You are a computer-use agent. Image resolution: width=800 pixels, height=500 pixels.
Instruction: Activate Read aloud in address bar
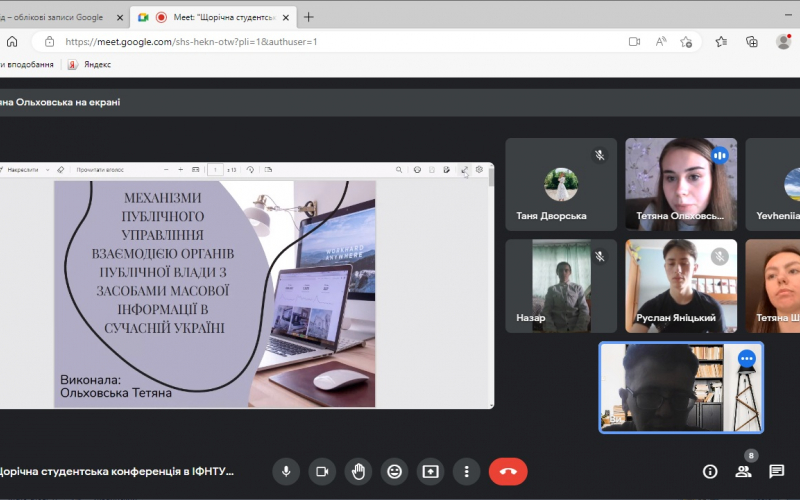coord(661,42)
